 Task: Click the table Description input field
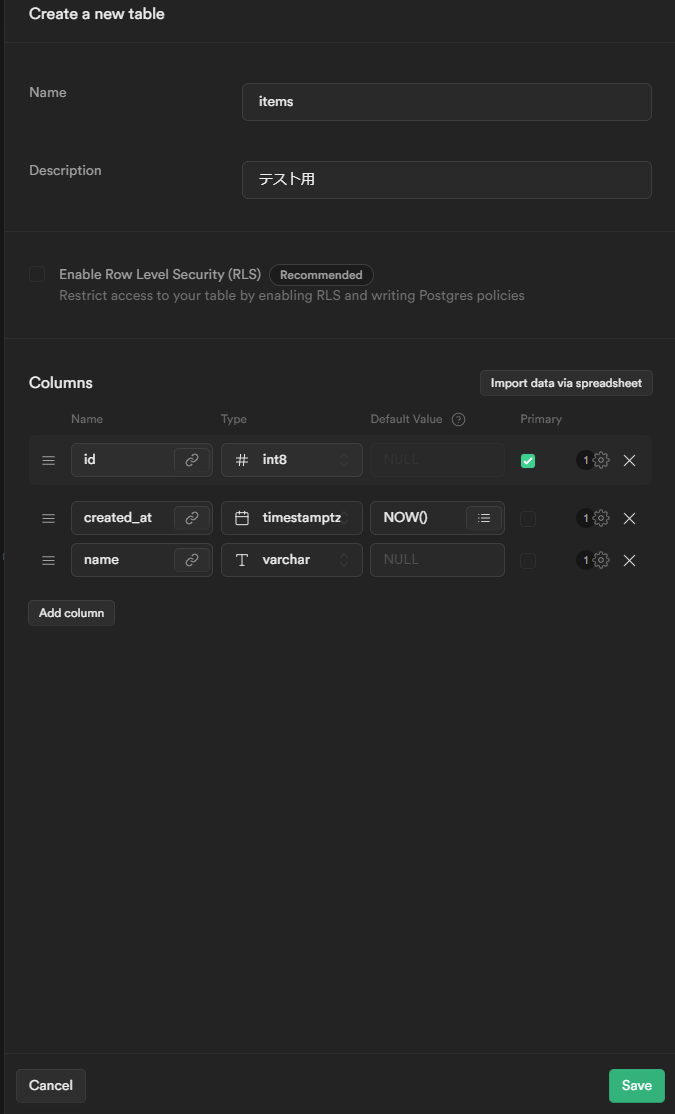point(446,180)
